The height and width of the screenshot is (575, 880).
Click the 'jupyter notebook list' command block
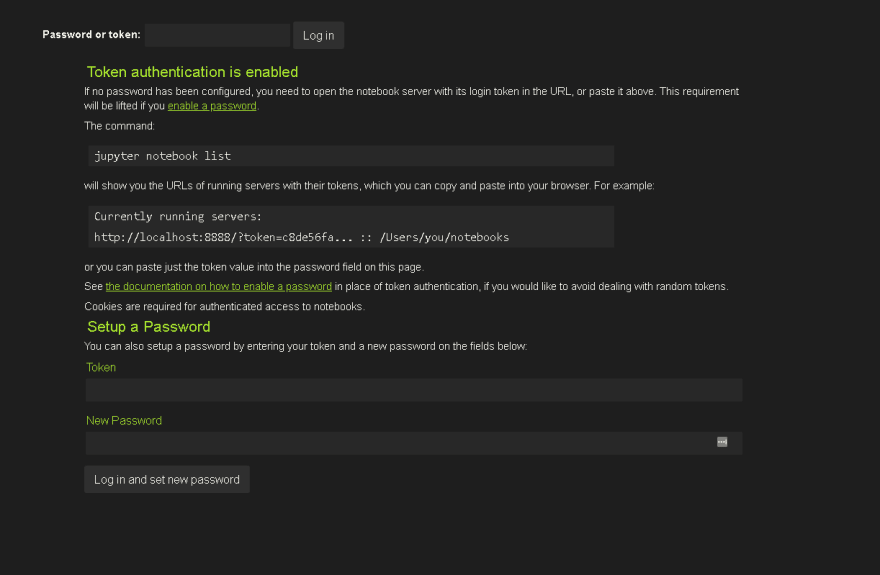(x=351, y=156)
